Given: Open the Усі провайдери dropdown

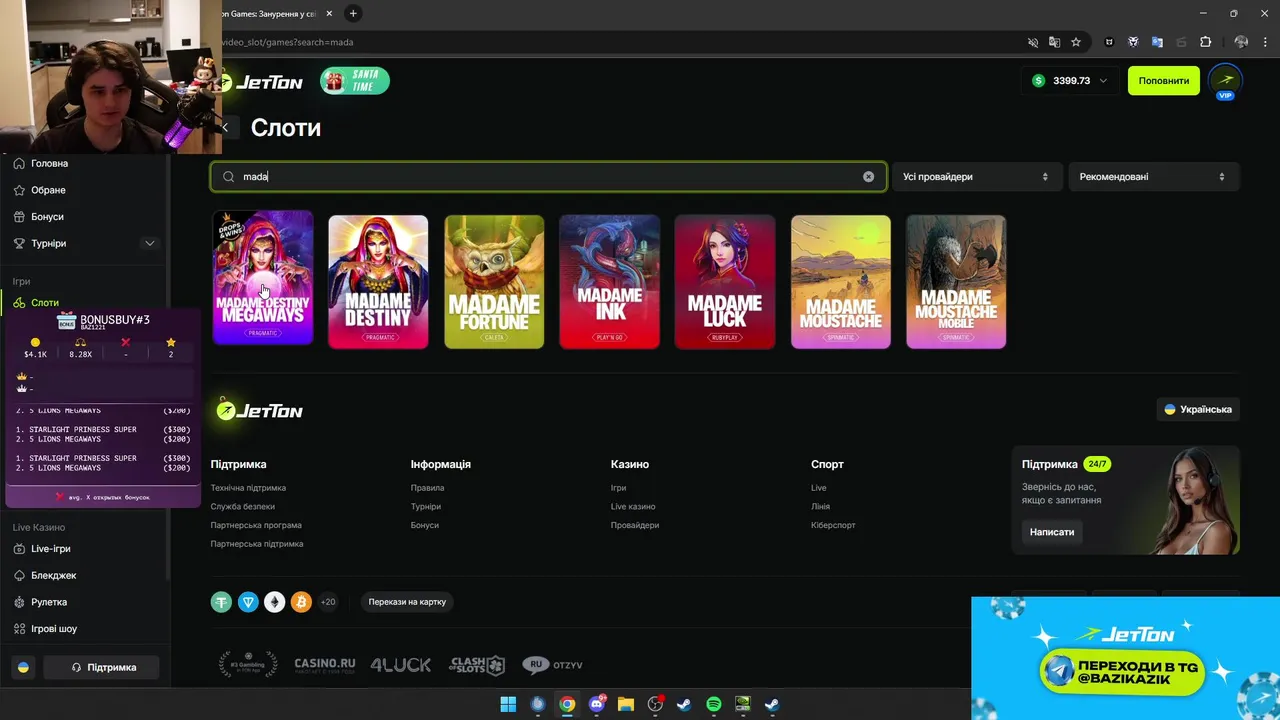Looking at the screenshot, I should pos(975,176).
